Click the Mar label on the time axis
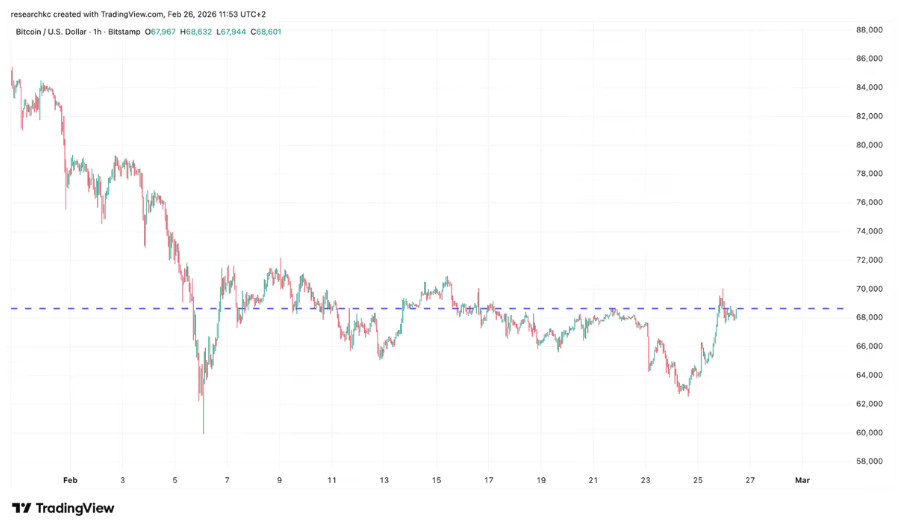The image size is (898, 520). 801,480
